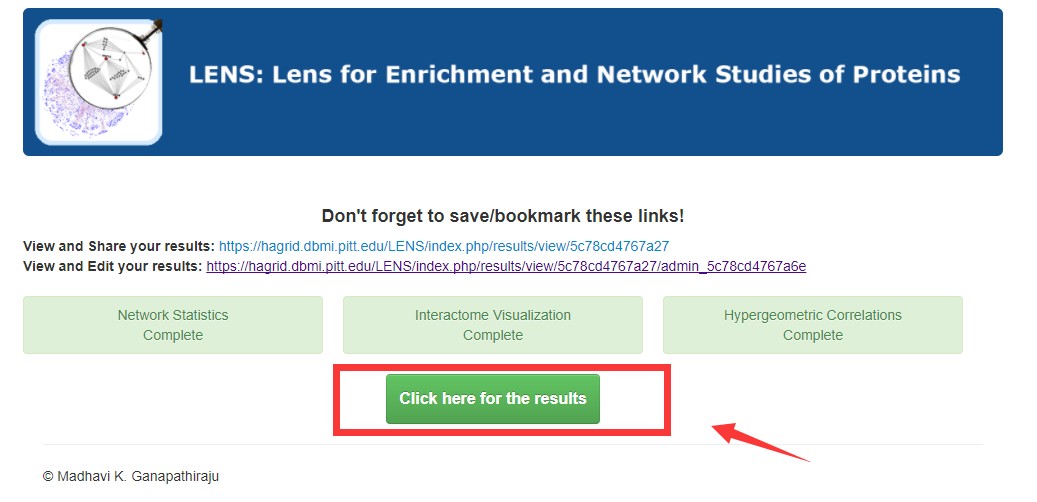Click the word "LENS:" in the banner

click(220, 74)
